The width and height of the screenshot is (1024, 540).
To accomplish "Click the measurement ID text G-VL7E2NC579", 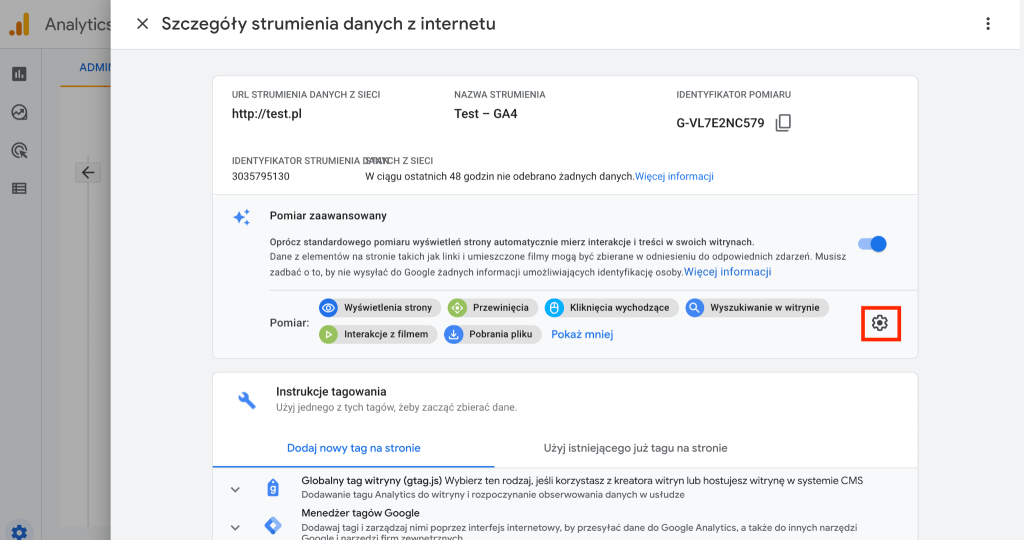I will click(x=720, y=123).
